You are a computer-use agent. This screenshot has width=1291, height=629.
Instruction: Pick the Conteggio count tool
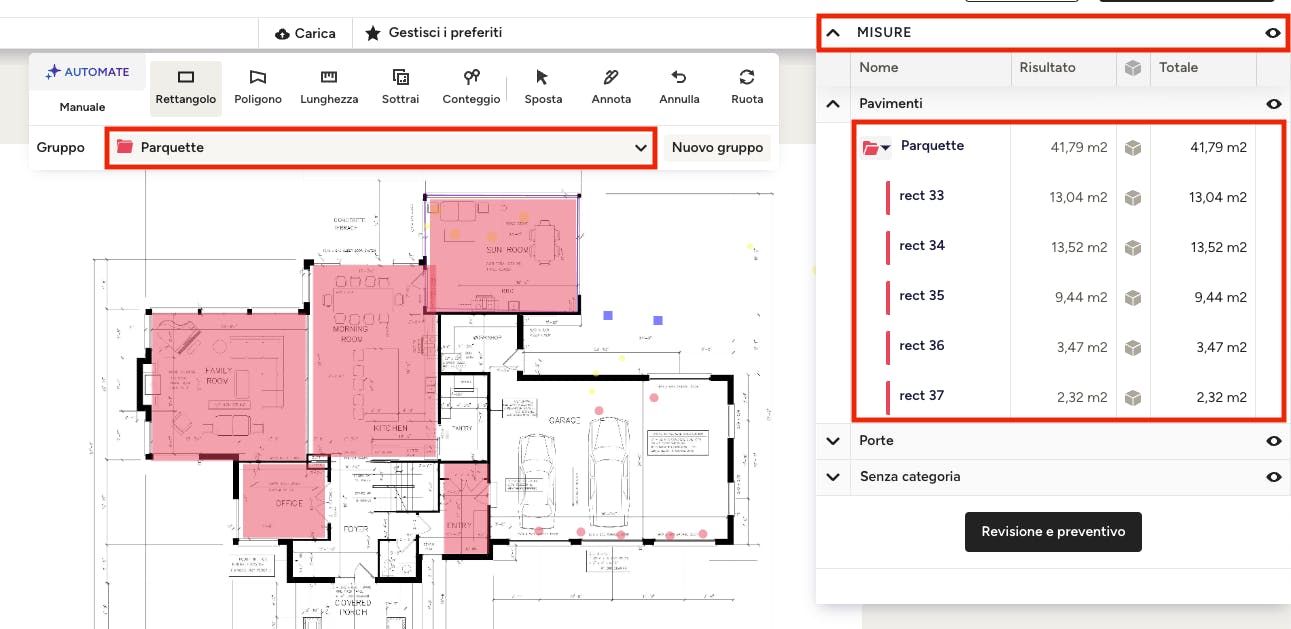[x=471, y=87]
